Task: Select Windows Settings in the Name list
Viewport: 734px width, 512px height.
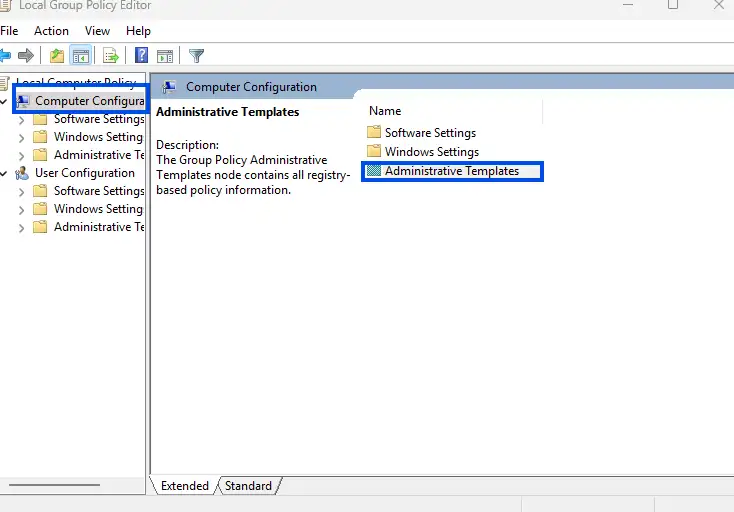Action: click(432, 152)
